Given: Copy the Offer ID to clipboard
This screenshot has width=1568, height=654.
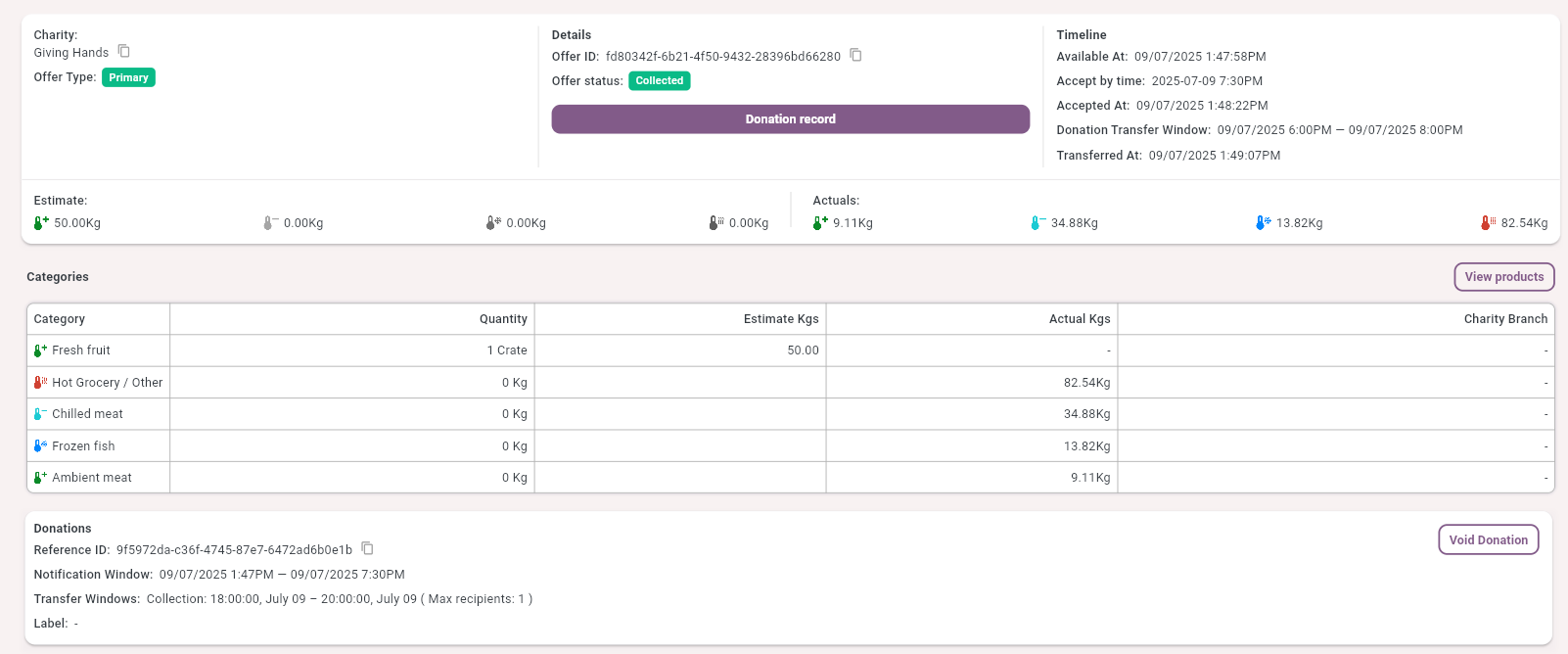Looking at the screenshot, I should (855, 55).
